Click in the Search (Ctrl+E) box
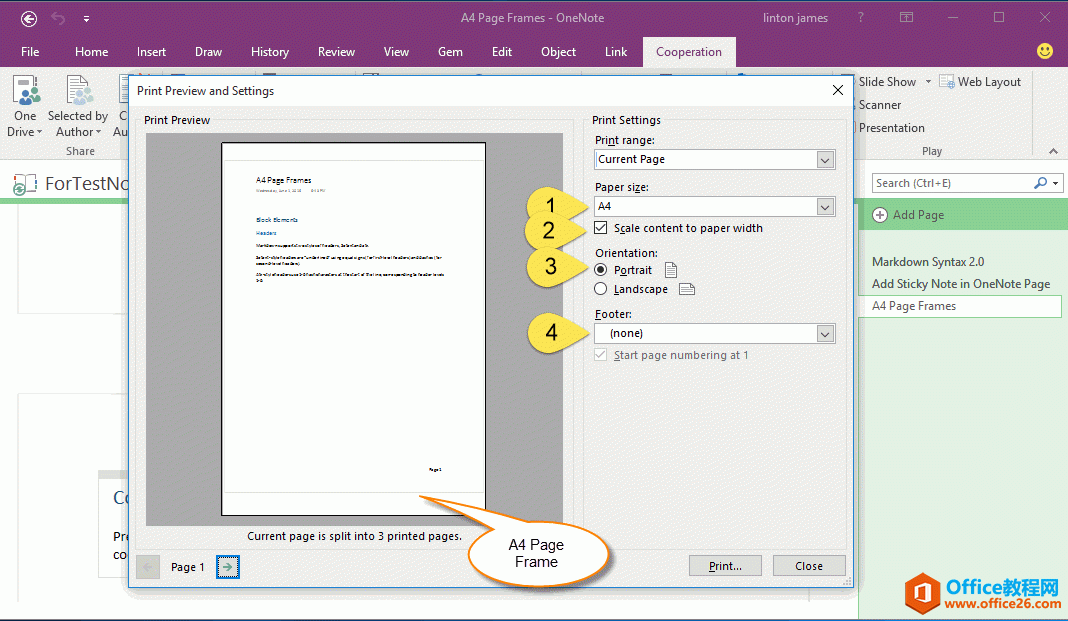The width and height of the screenshot is (1068, 621). (x=952, y=183)
